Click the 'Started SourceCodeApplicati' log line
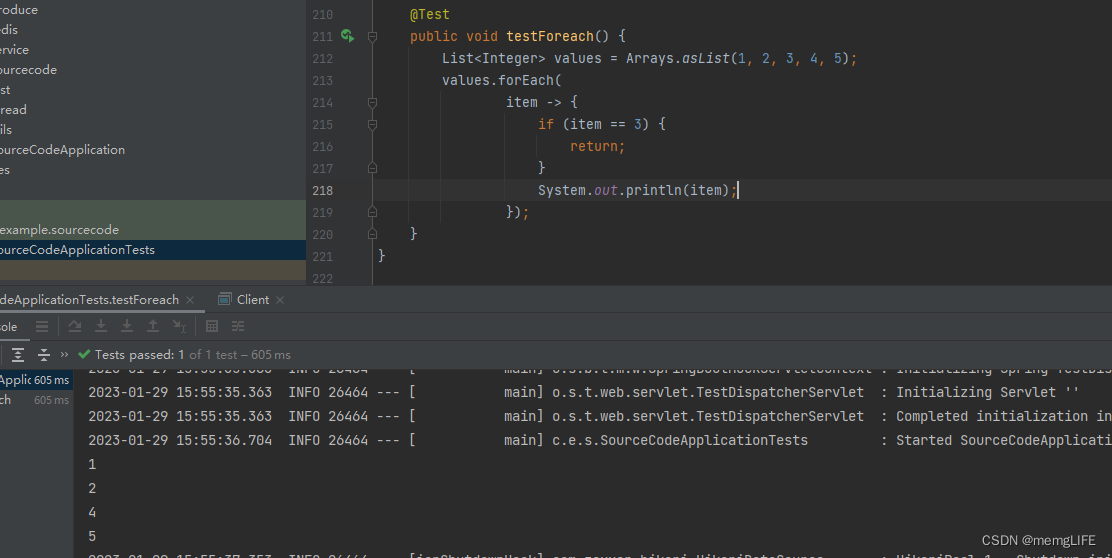1112x558 pixels. coord(1003,440)
